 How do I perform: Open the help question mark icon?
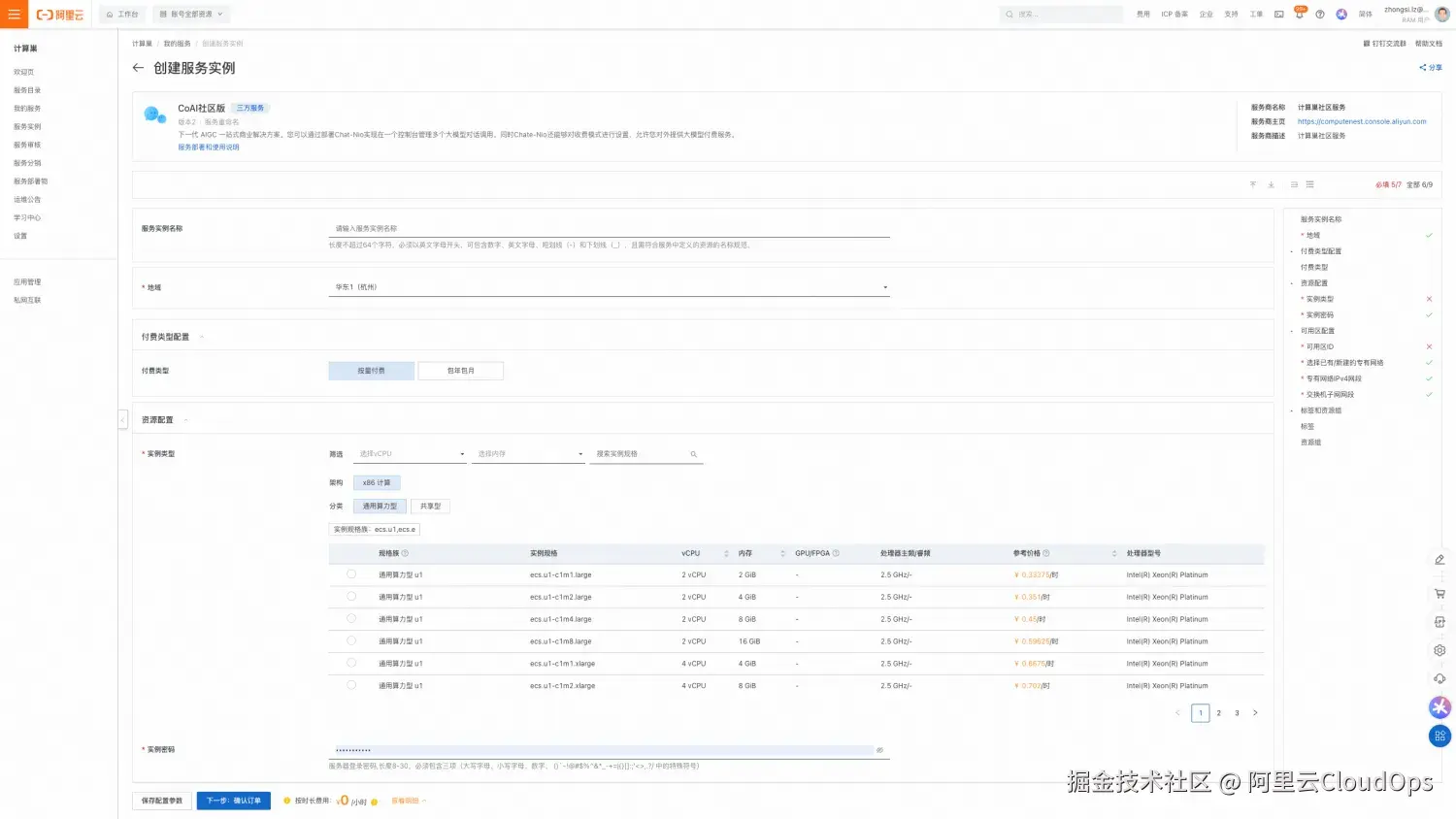[x=1320, y=15]
